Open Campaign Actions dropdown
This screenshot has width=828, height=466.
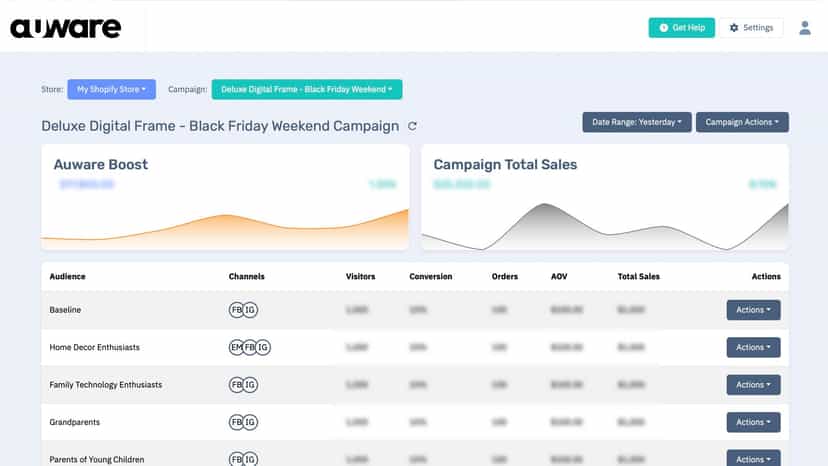[742, 122]
